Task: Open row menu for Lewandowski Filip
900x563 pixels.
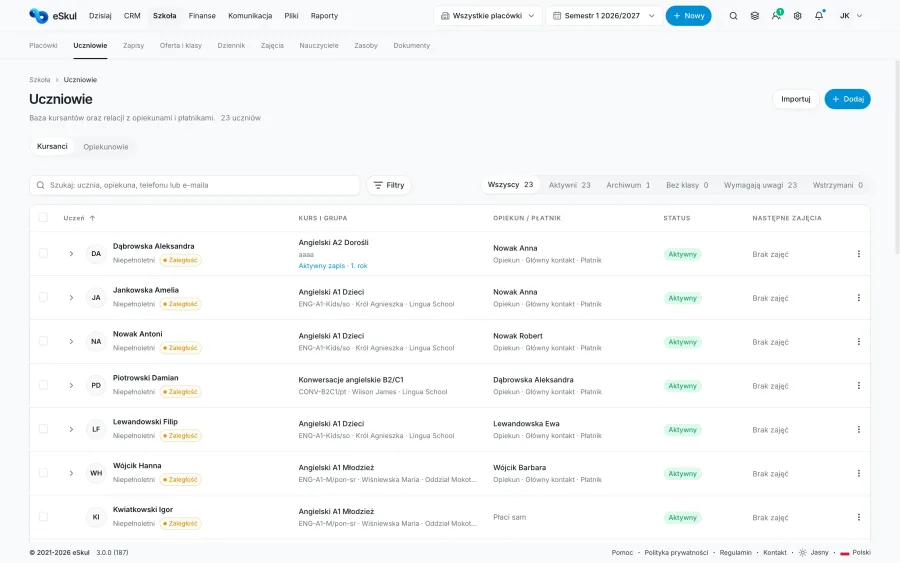Action: click(859, 429)
